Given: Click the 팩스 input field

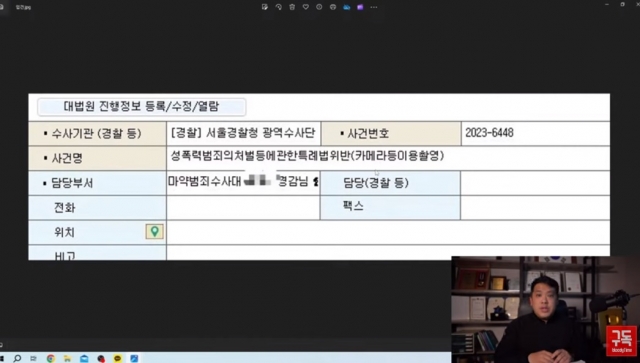Looking at the screenshot, I should point(535,208).
